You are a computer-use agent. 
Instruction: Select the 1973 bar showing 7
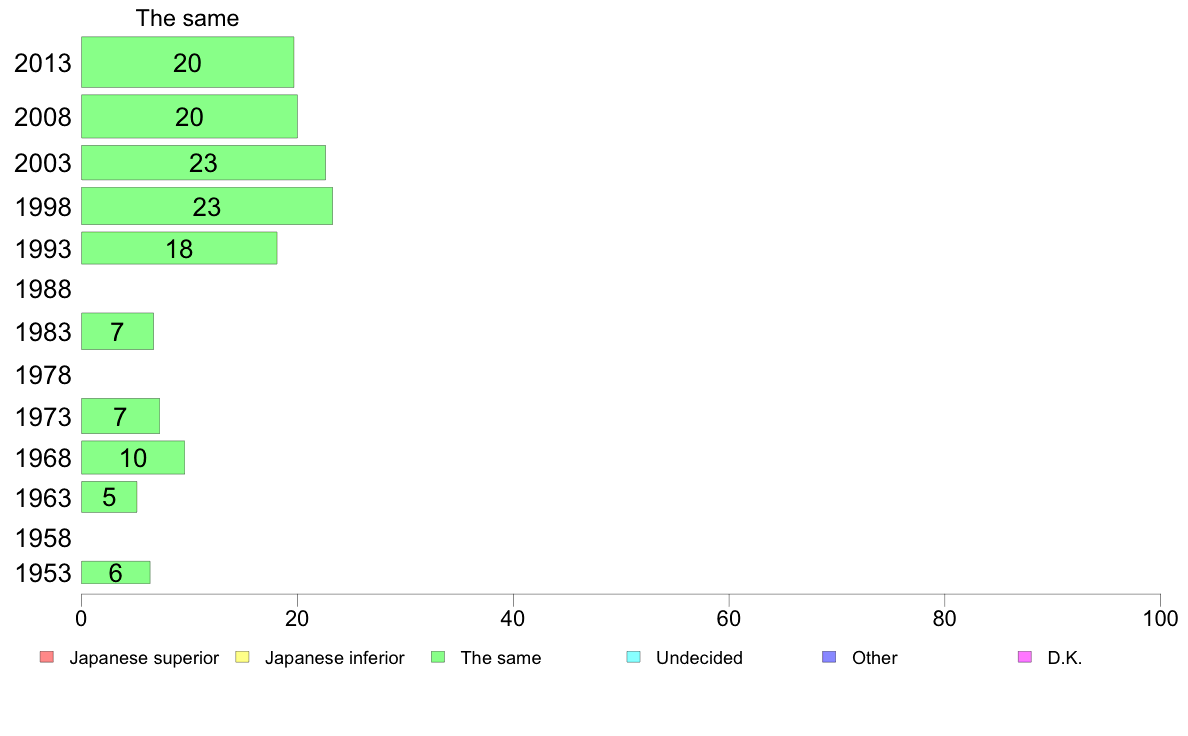120,416
